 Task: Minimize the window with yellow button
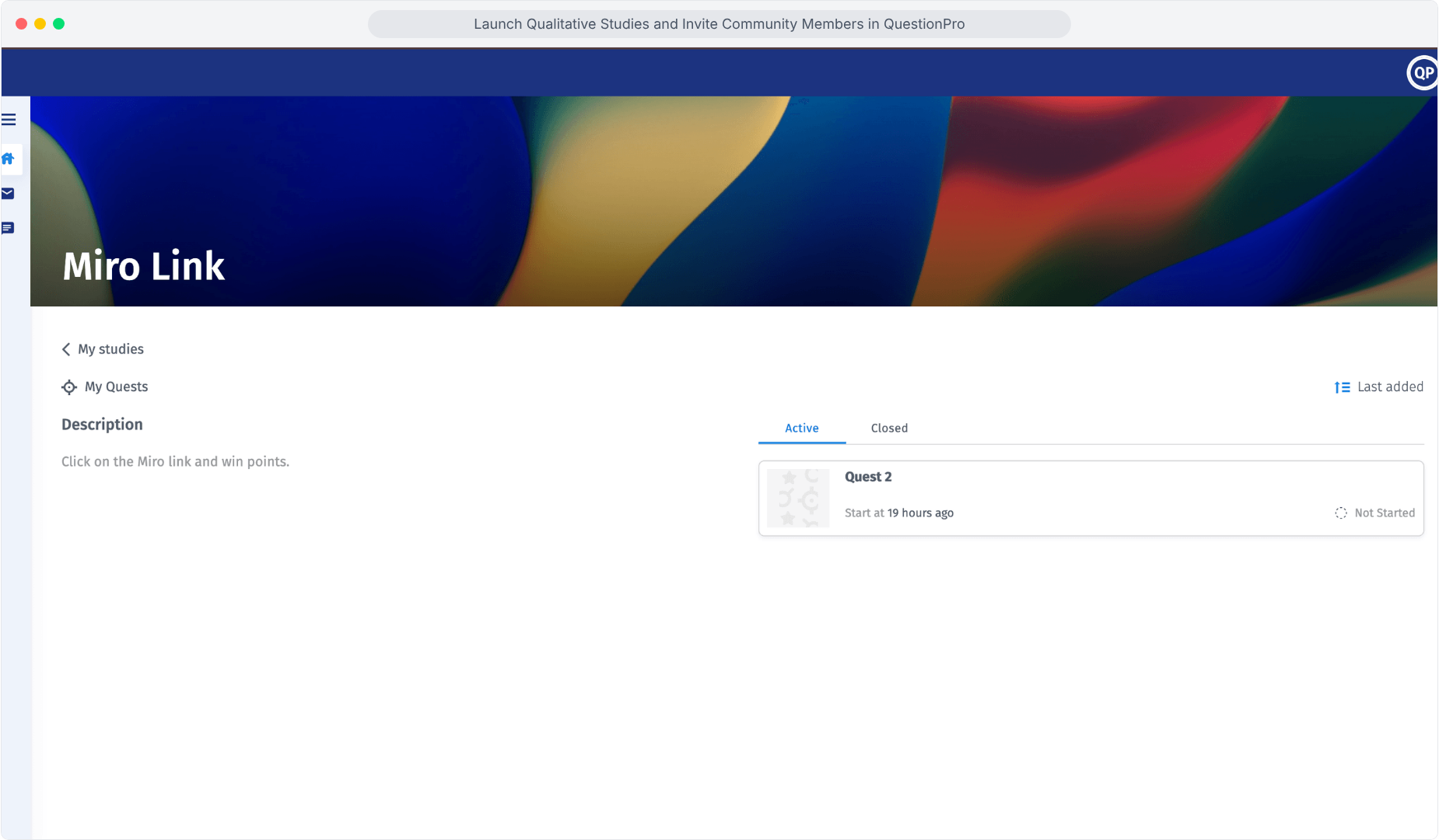coord(40,24)
